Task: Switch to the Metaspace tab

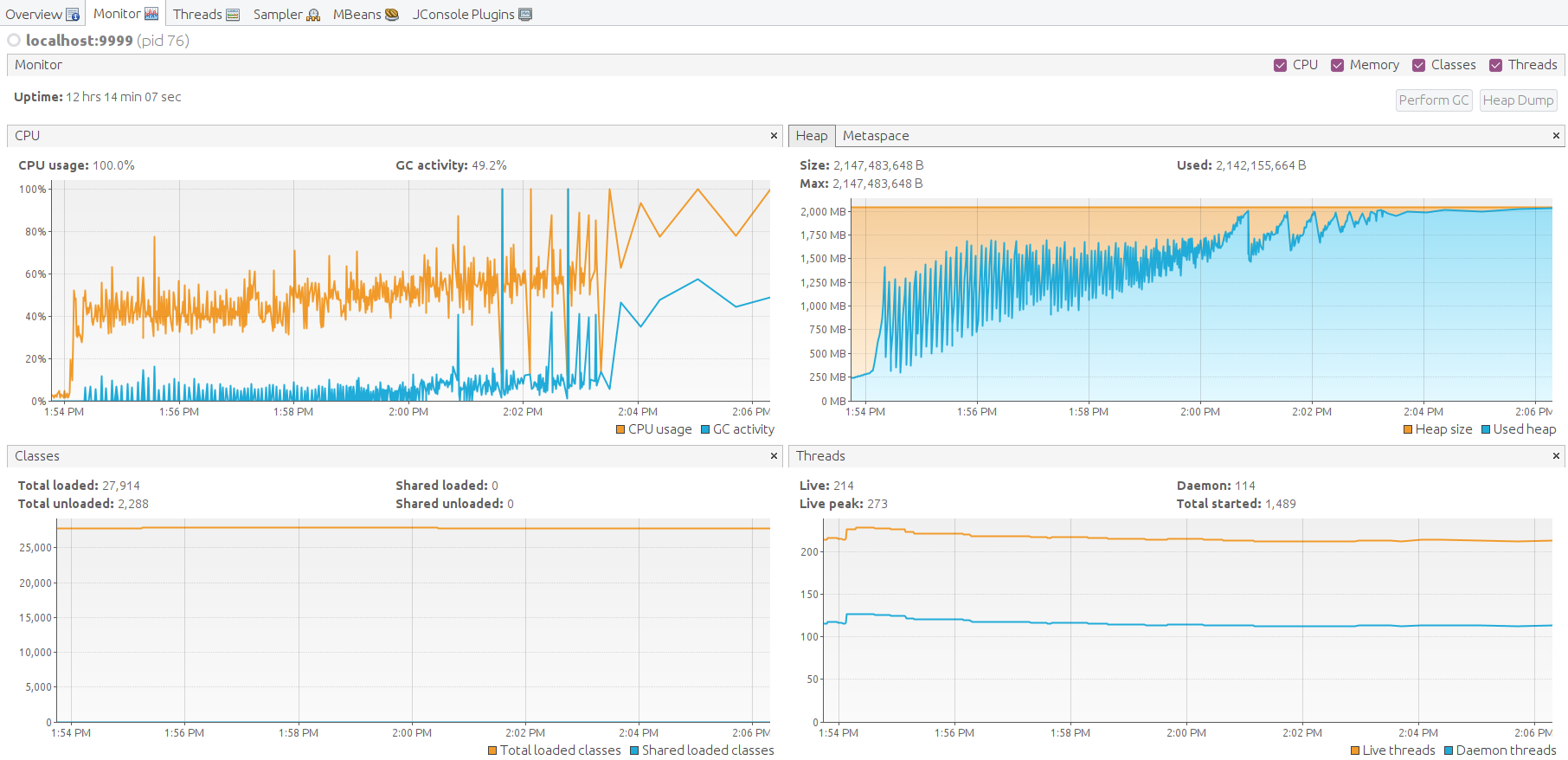Action: pyautogui.click(x=876, y=136)
